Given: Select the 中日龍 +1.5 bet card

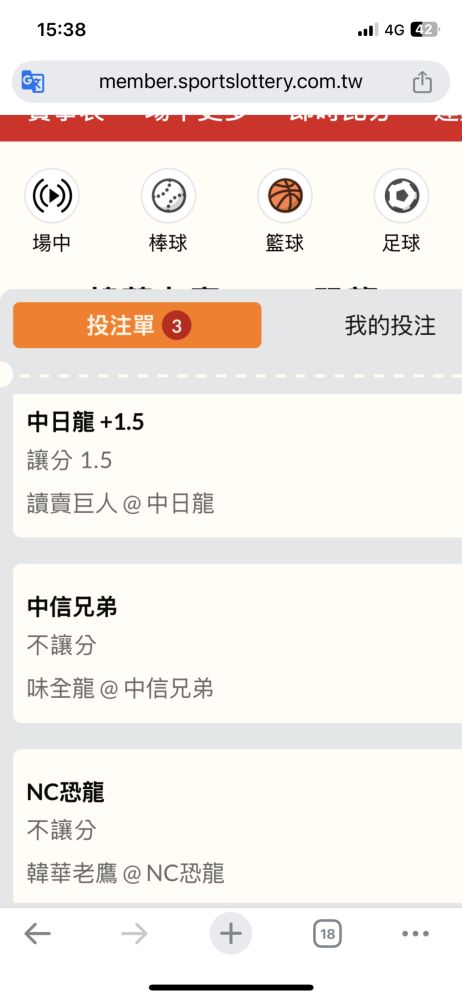Looking at the screenshot, I should point(237,466).
